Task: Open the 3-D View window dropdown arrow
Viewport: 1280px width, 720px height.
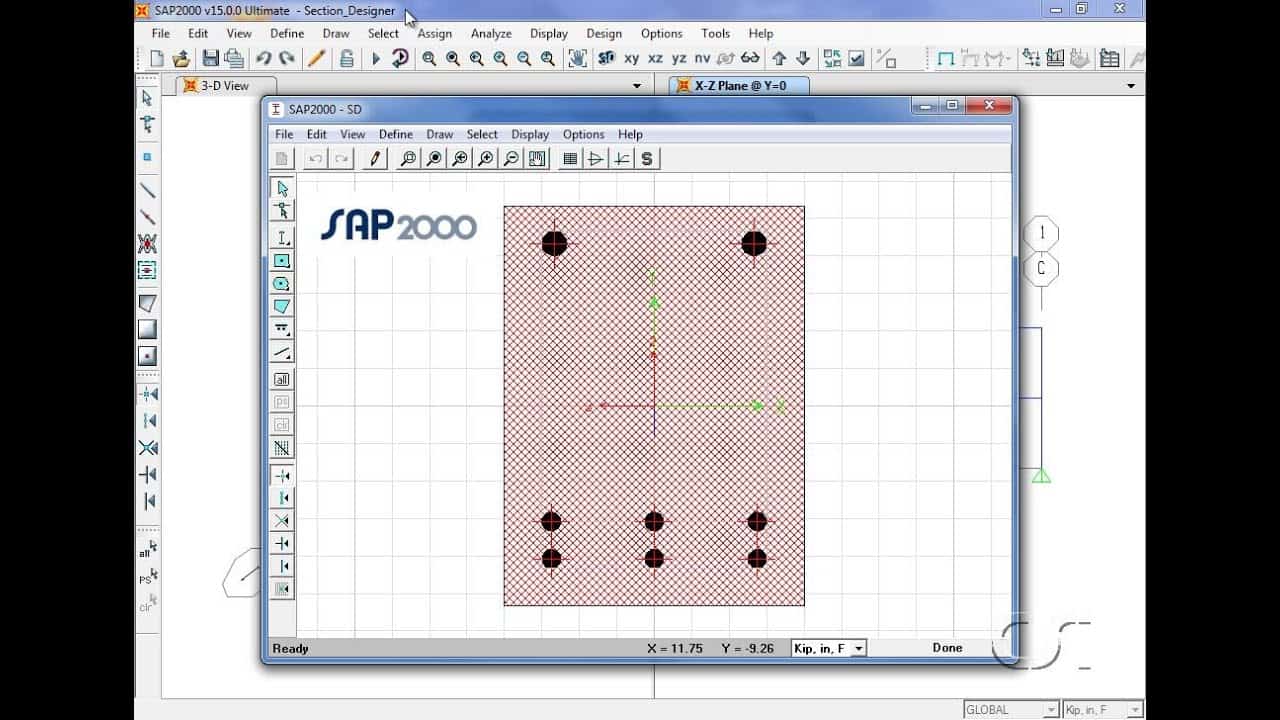Action: [x=637, y=86]
